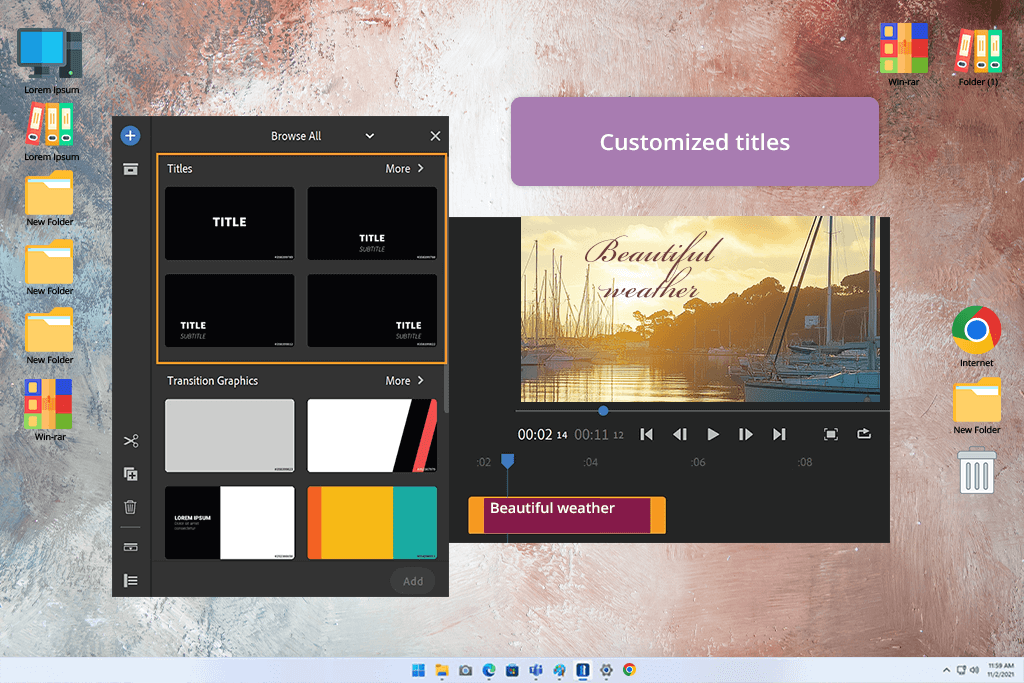Image resolution: width=1024 pixels, height=683 pixels.
Task: Open Settings gear from taskbar
Action: [x=606, y=670]
